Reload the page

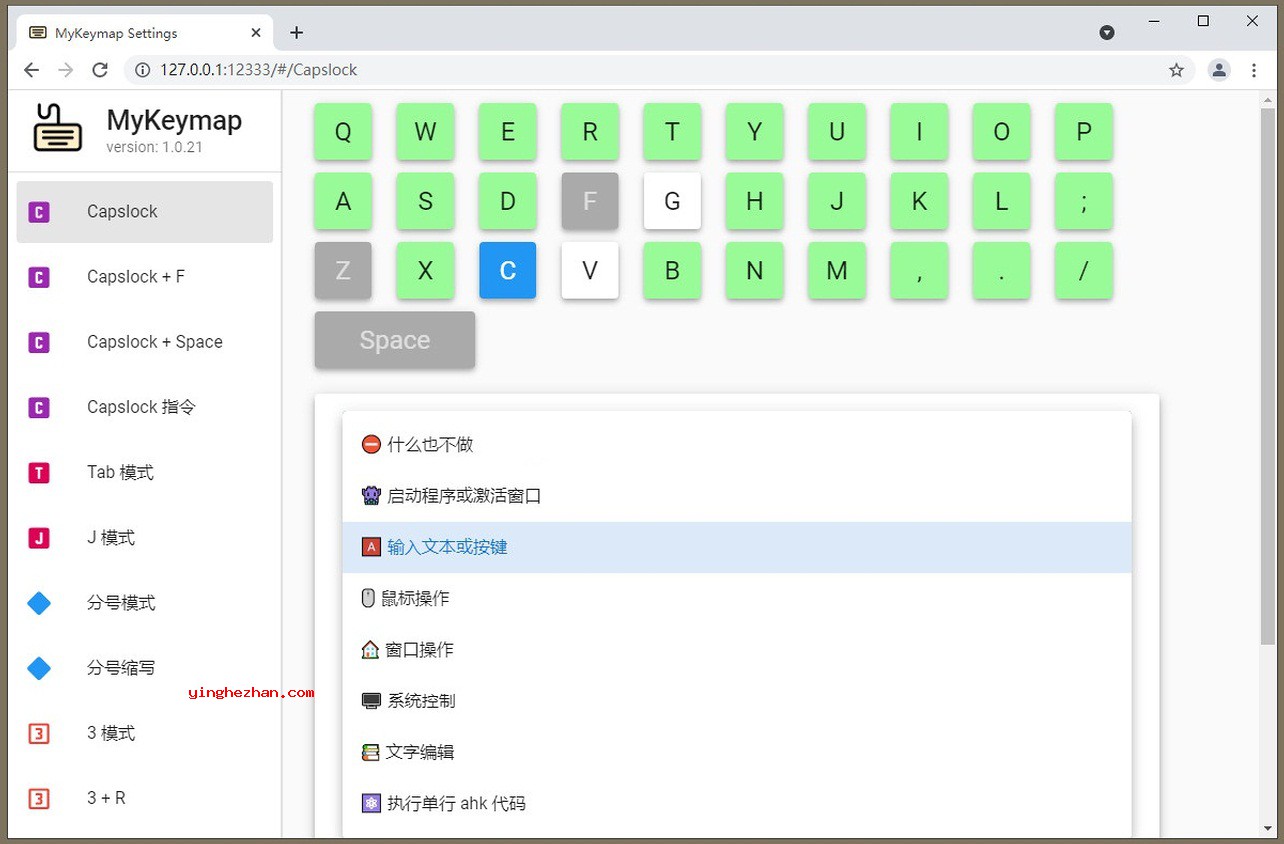99,70
